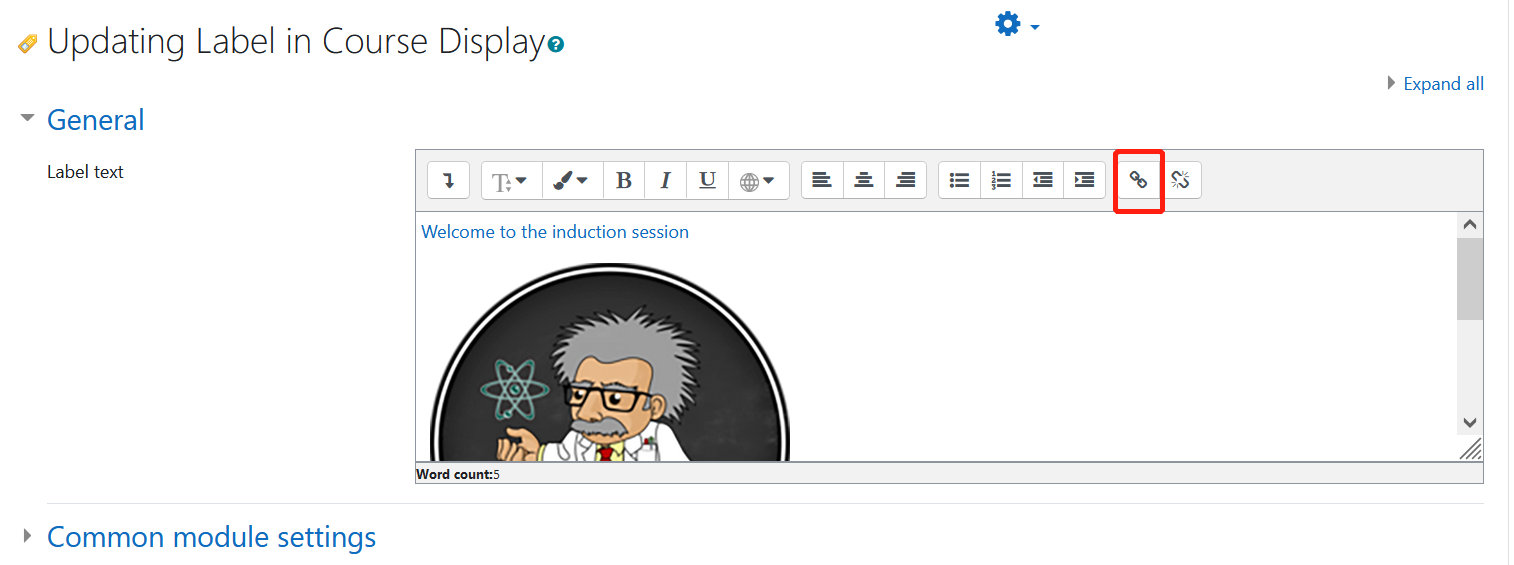
Task: Align text to the left
Action: [x=822, y=181]
